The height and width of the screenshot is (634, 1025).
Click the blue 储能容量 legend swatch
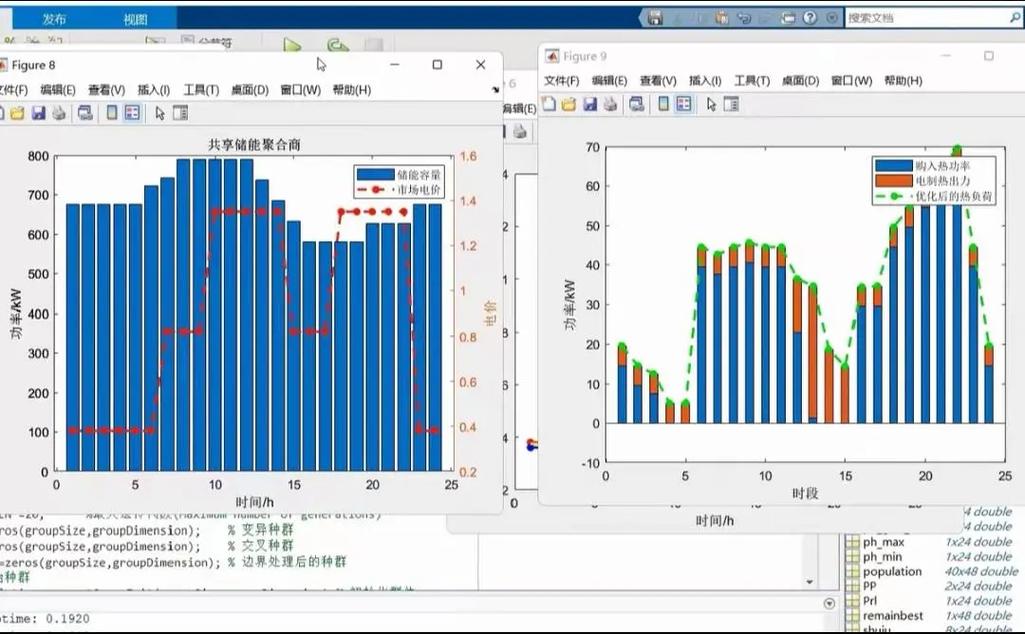click(374, 174)
